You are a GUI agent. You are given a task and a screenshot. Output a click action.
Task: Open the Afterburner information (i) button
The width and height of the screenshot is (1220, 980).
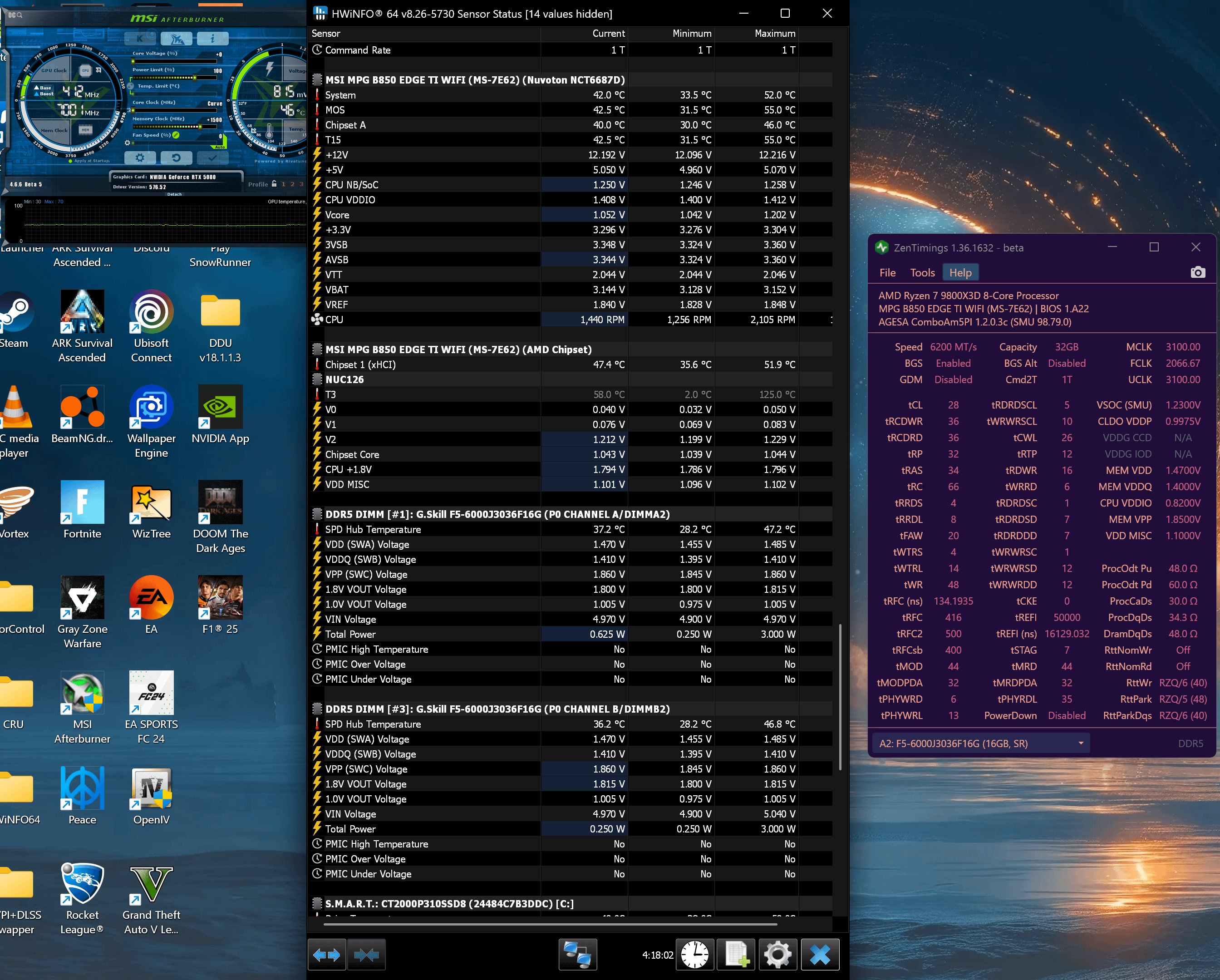coord(213,39)
